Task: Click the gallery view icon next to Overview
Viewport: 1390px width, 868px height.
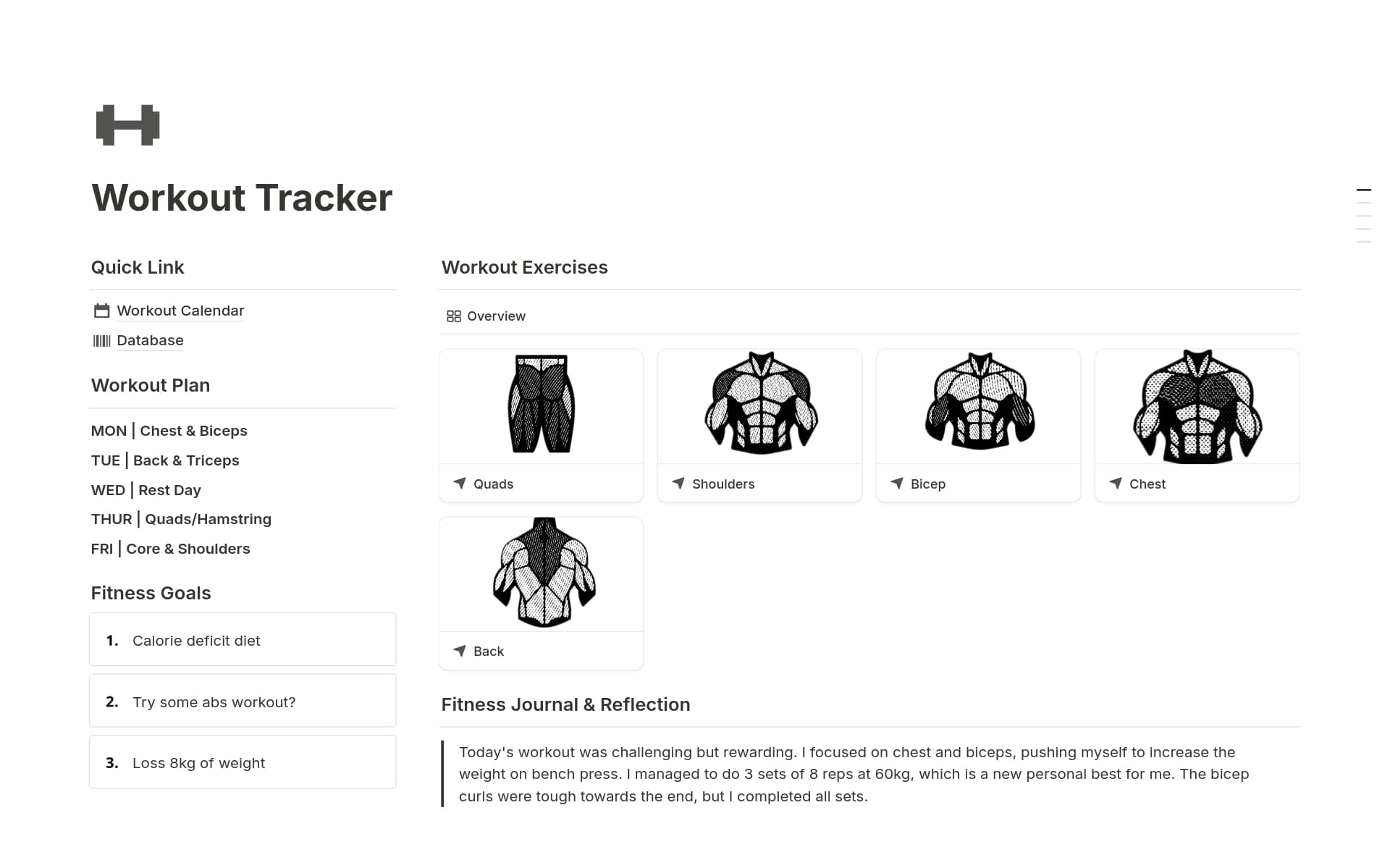Action: click(x=454, y=316)
